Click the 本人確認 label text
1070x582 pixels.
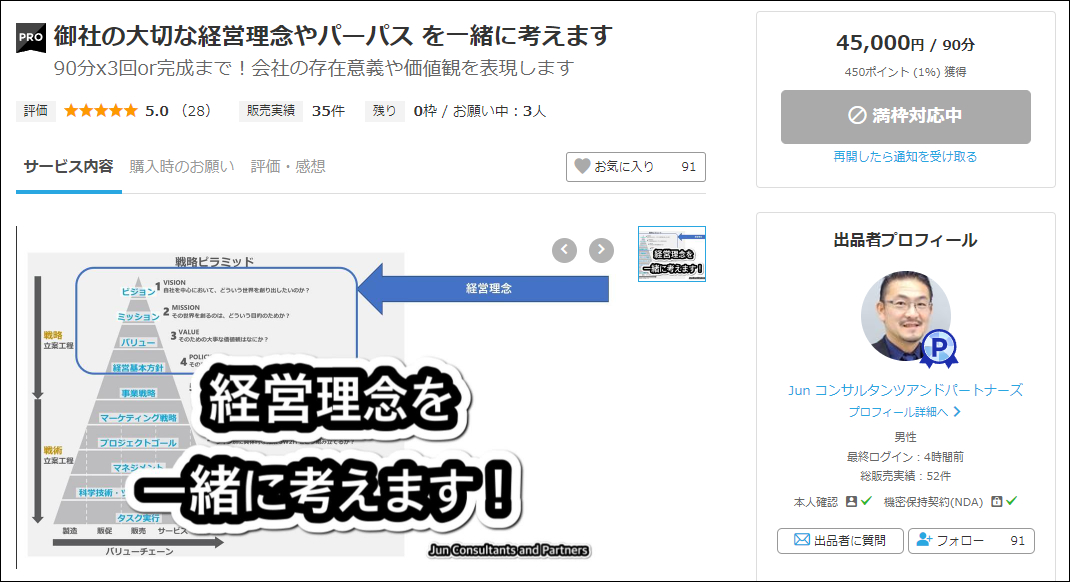pos(815,502)
